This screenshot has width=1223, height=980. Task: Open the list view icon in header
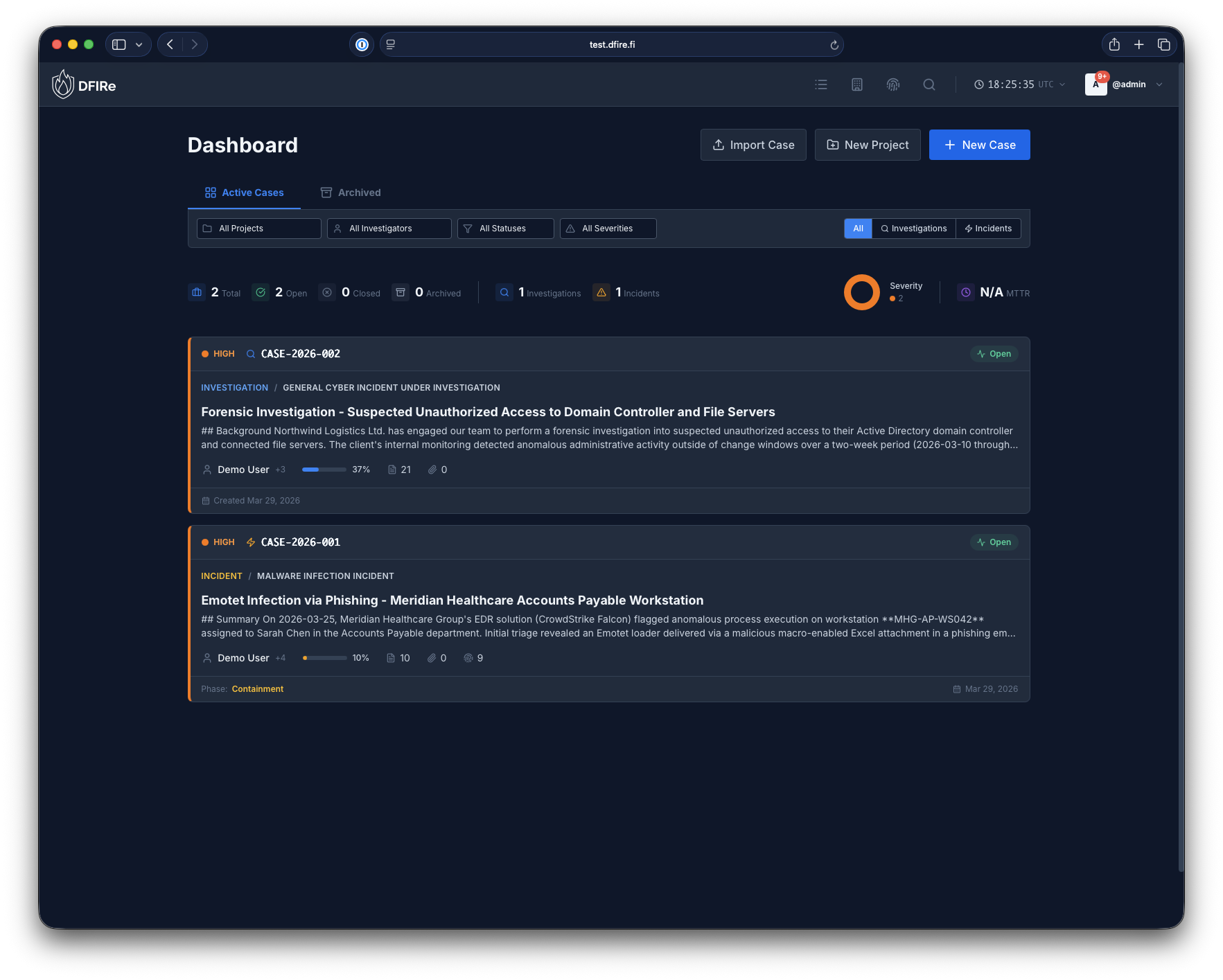pos(821,84)
